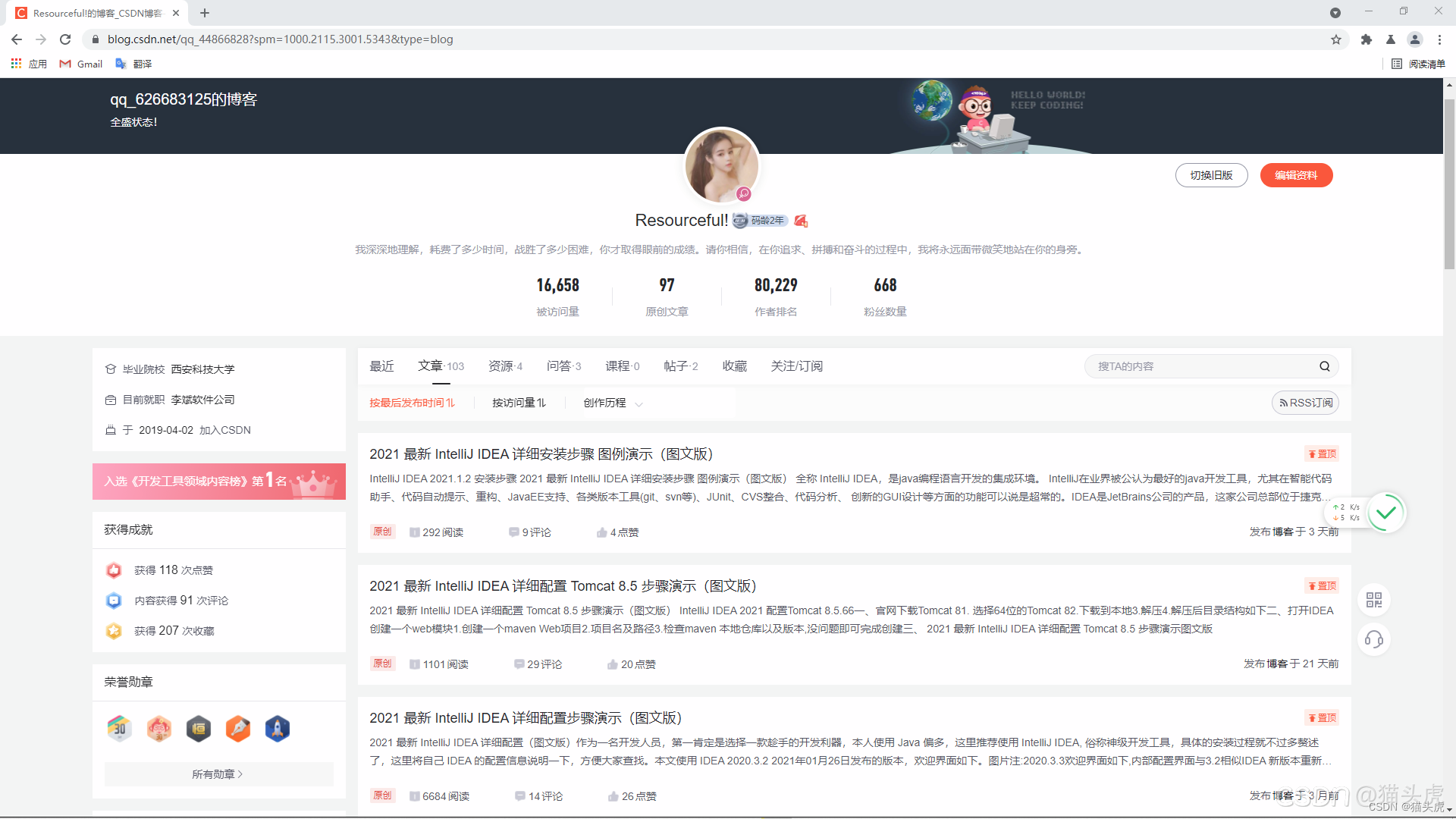The image size is (1456, 819).
Task: Expand the 创作历程 dropdown
Action: point(611,403)
